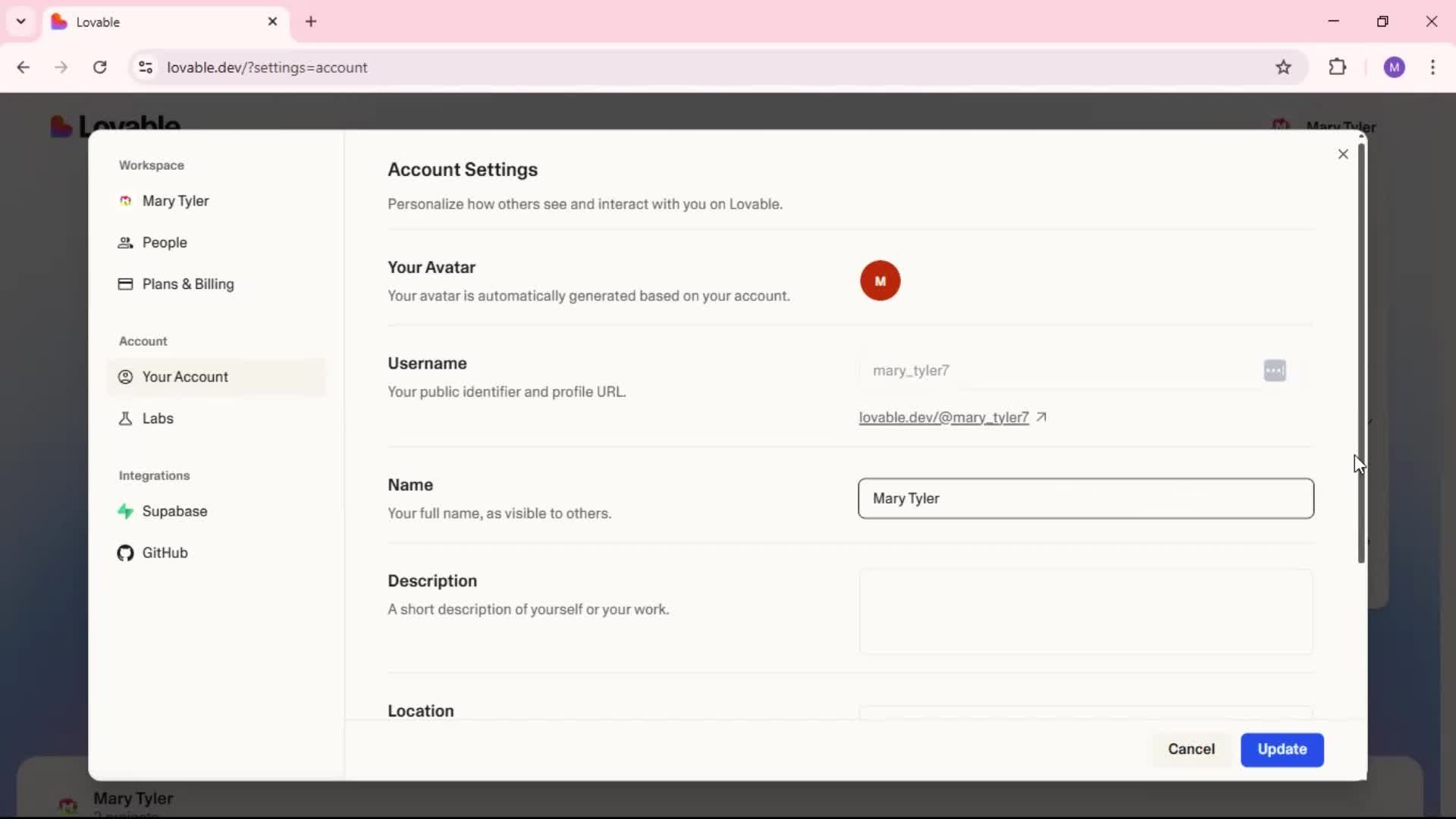Click the address bar URL
1456x819 pixels.
click(x=267, y=67)
